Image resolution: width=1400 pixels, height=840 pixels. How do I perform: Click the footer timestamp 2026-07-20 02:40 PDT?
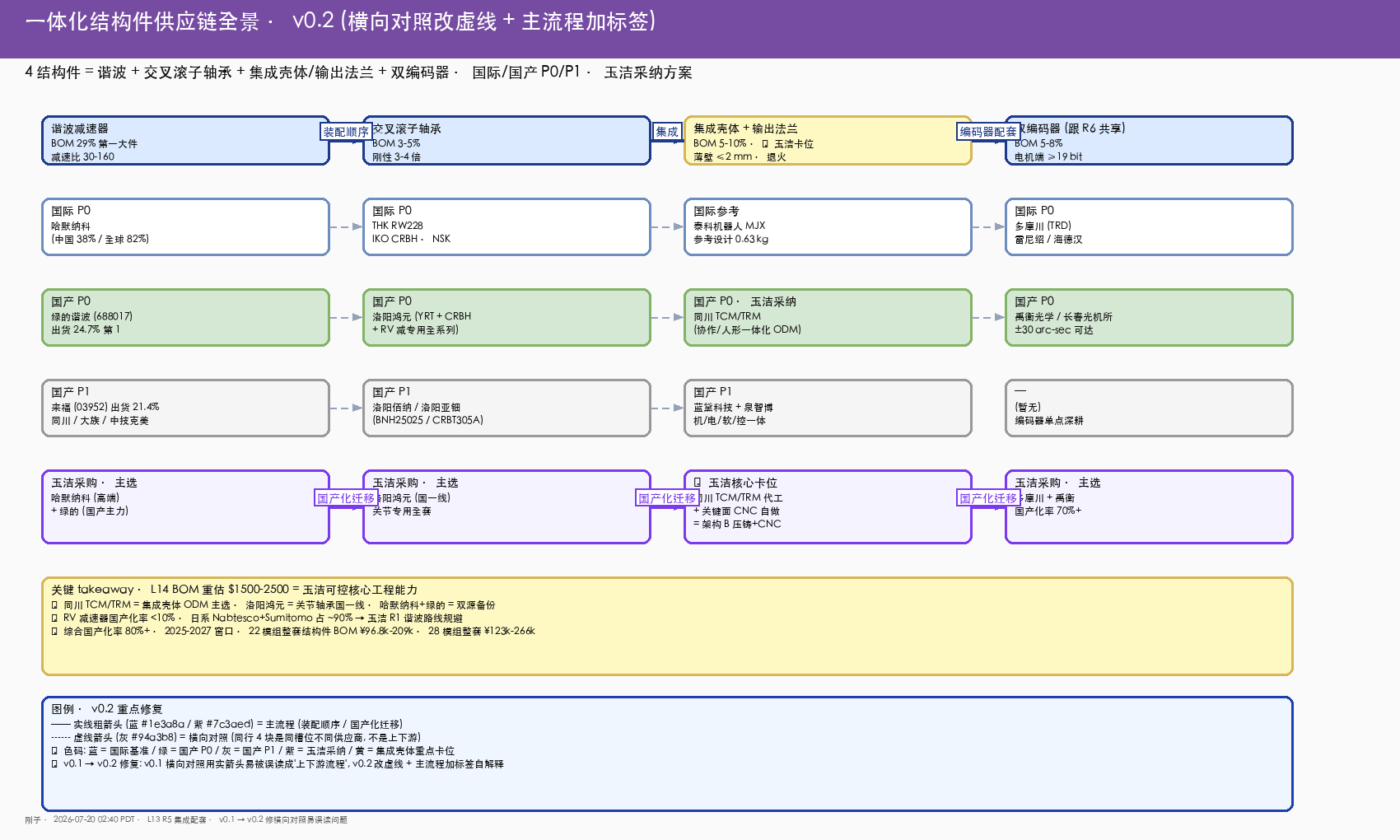(94, 819)
